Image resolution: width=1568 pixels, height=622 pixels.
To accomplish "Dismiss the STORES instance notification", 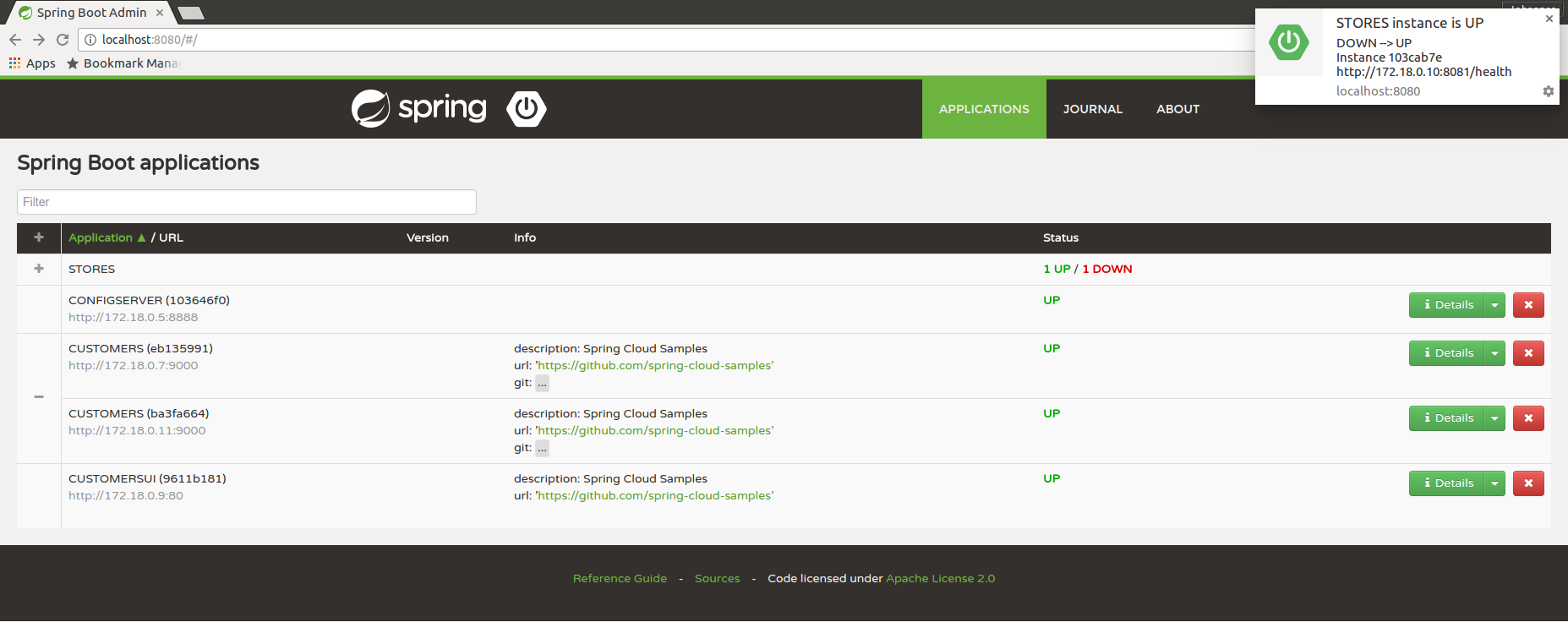I will 1549,19.
